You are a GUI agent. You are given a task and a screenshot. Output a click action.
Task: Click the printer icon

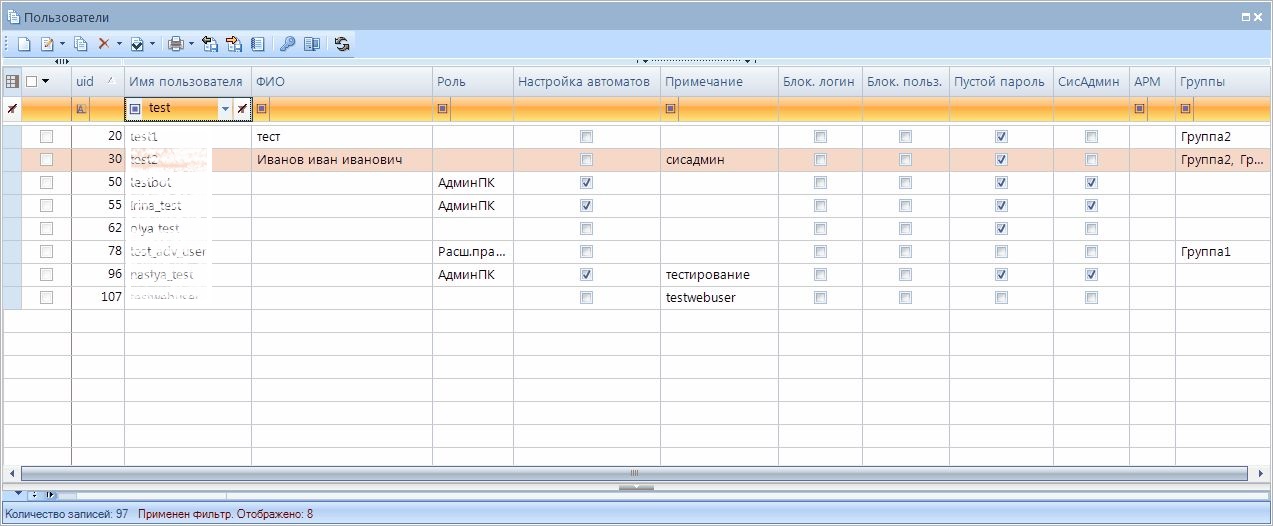point(176,44)
